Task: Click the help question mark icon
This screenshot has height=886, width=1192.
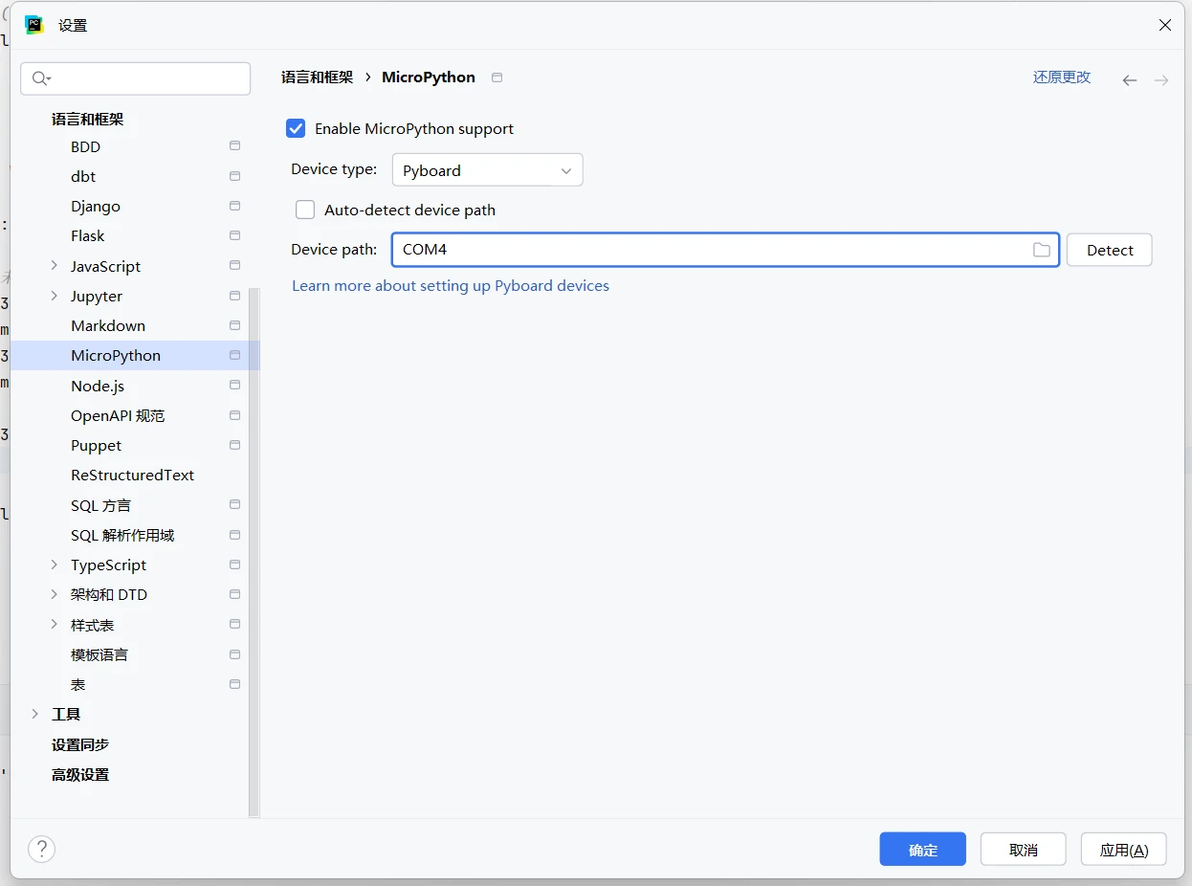Action: [x=41, y=849]
